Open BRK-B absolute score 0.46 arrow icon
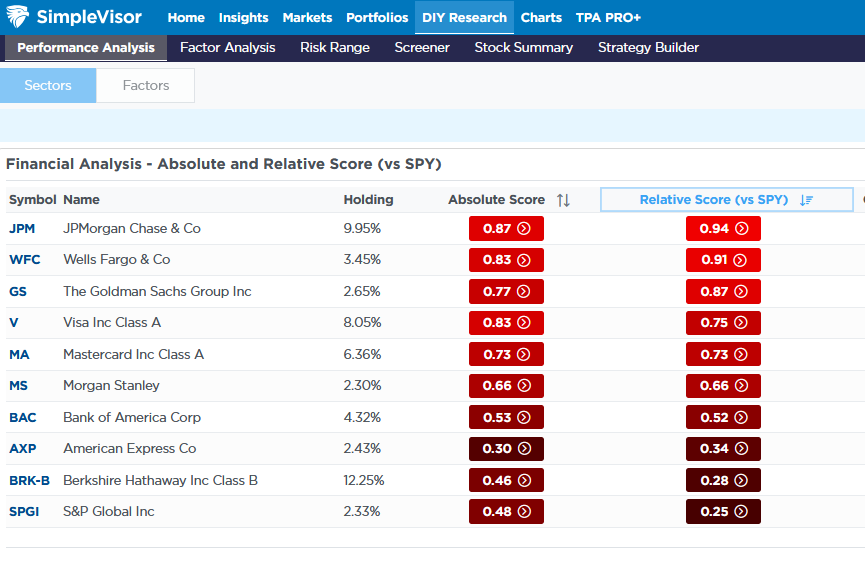 click(x=525, y=480)
